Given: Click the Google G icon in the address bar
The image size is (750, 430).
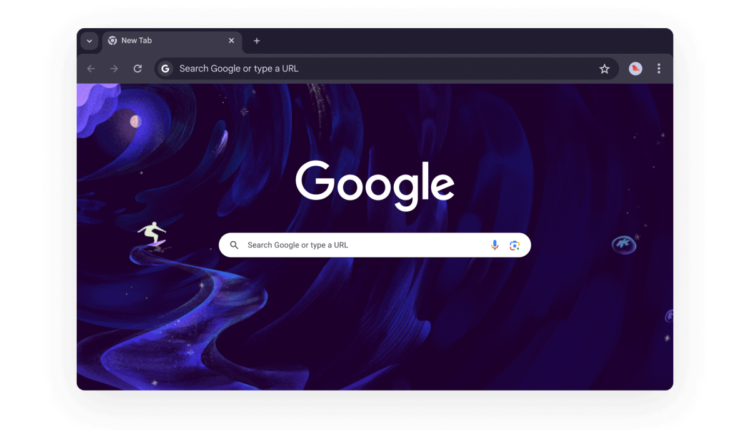Looking at the screenshot, I should coord(166,69).
